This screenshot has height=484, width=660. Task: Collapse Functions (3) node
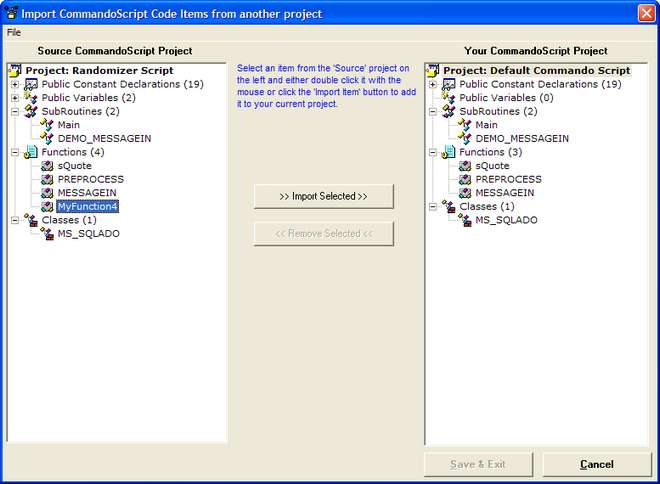click(x=433, y=152)
